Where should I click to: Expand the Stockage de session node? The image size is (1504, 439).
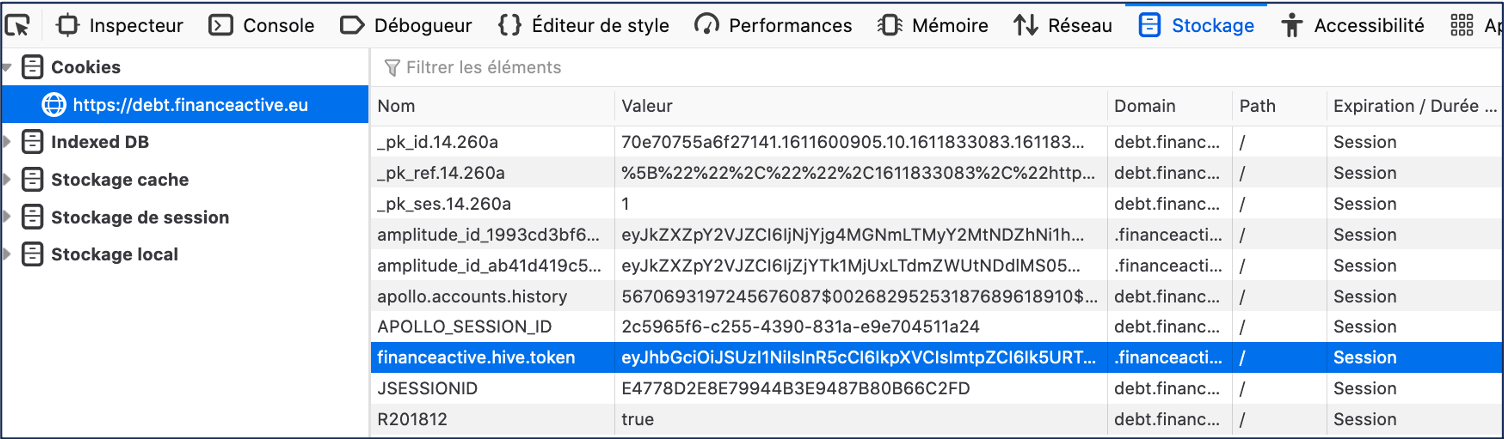pyautogui.click(x=8, y=218)
